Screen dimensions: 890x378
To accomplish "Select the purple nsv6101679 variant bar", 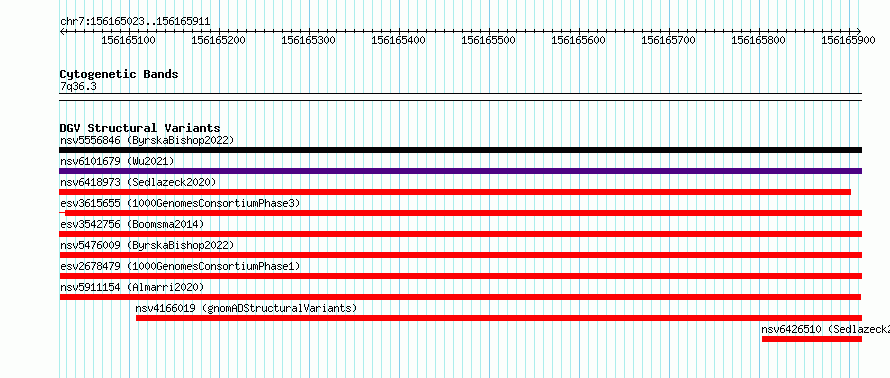I will [460, 171].
